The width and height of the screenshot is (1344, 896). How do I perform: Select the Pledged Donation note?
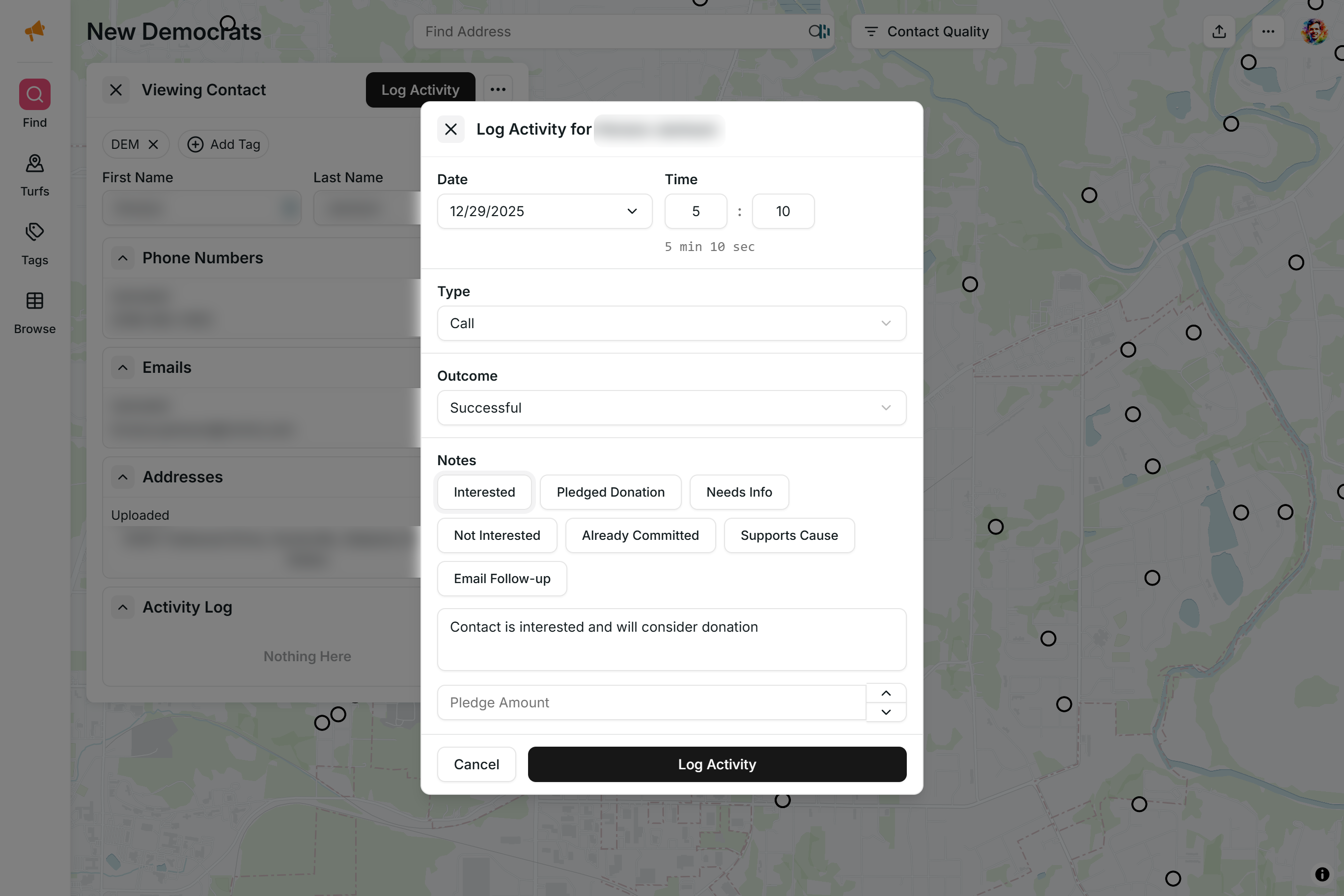point(610,492)
